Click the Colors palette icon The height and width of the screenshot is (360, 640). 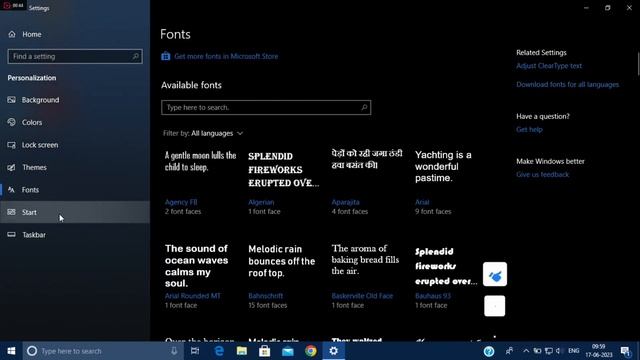11,122
